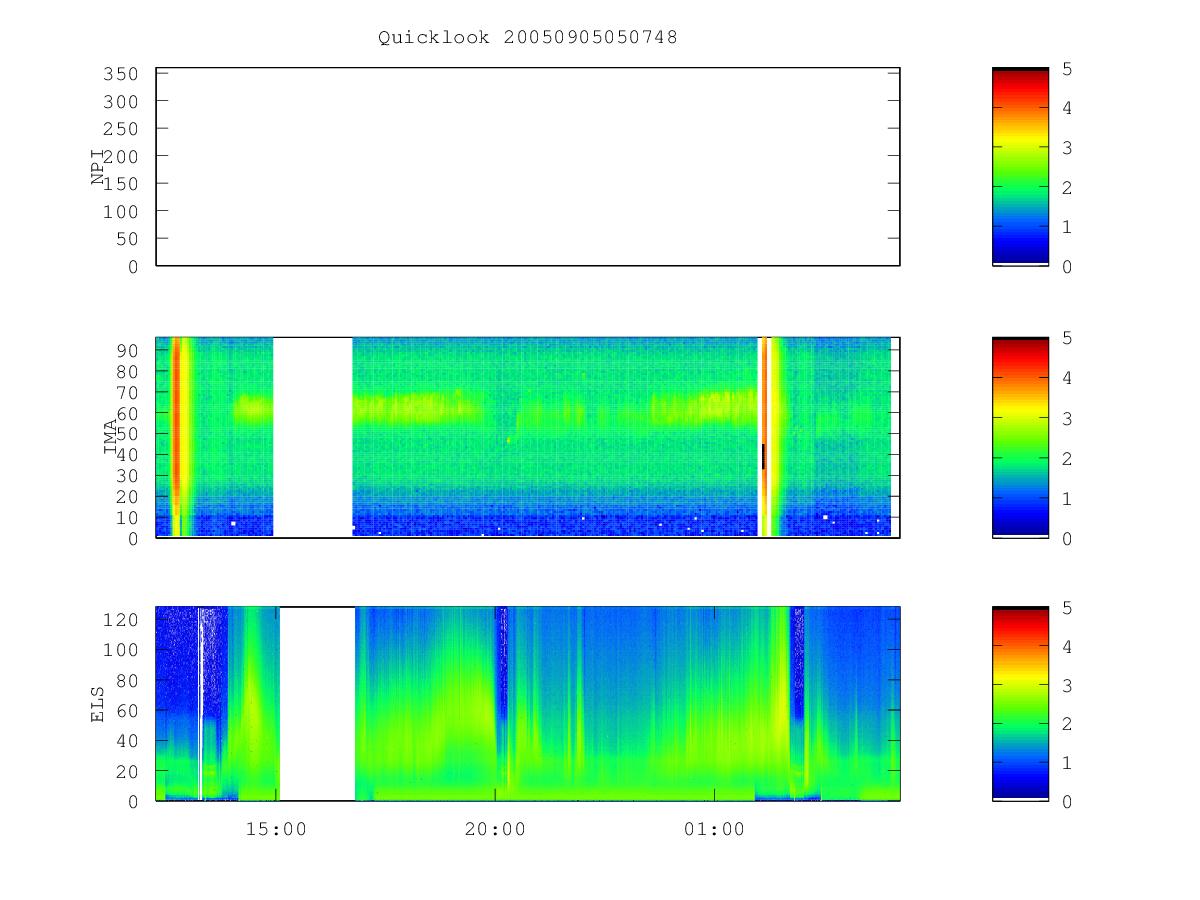The height and width of the screenshot is (900, 1200).
Task: Select the 100 tick on ELS axis
Action: point(119,650)
